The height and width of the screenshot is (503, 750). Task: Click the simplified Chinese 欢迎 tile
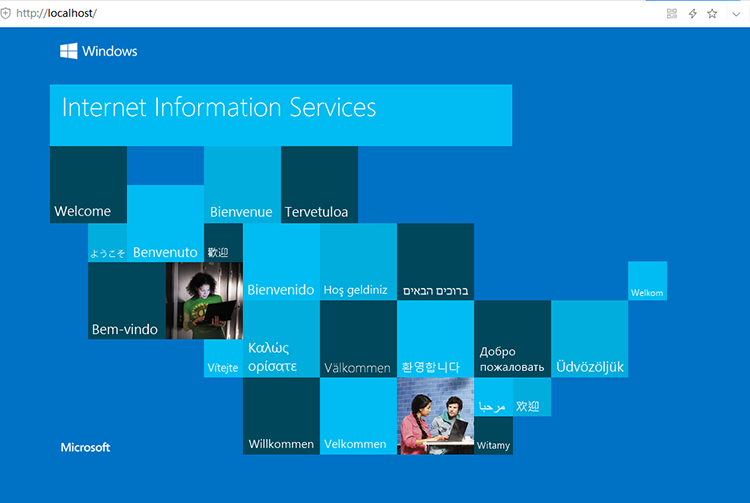pos(532,397)
